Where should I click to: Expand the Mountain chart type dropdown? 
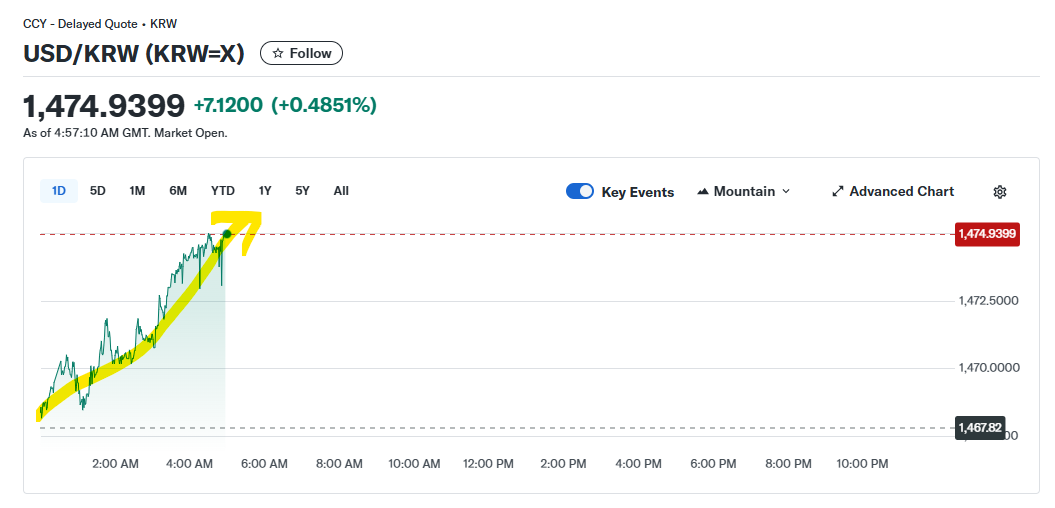coord(743,191)
